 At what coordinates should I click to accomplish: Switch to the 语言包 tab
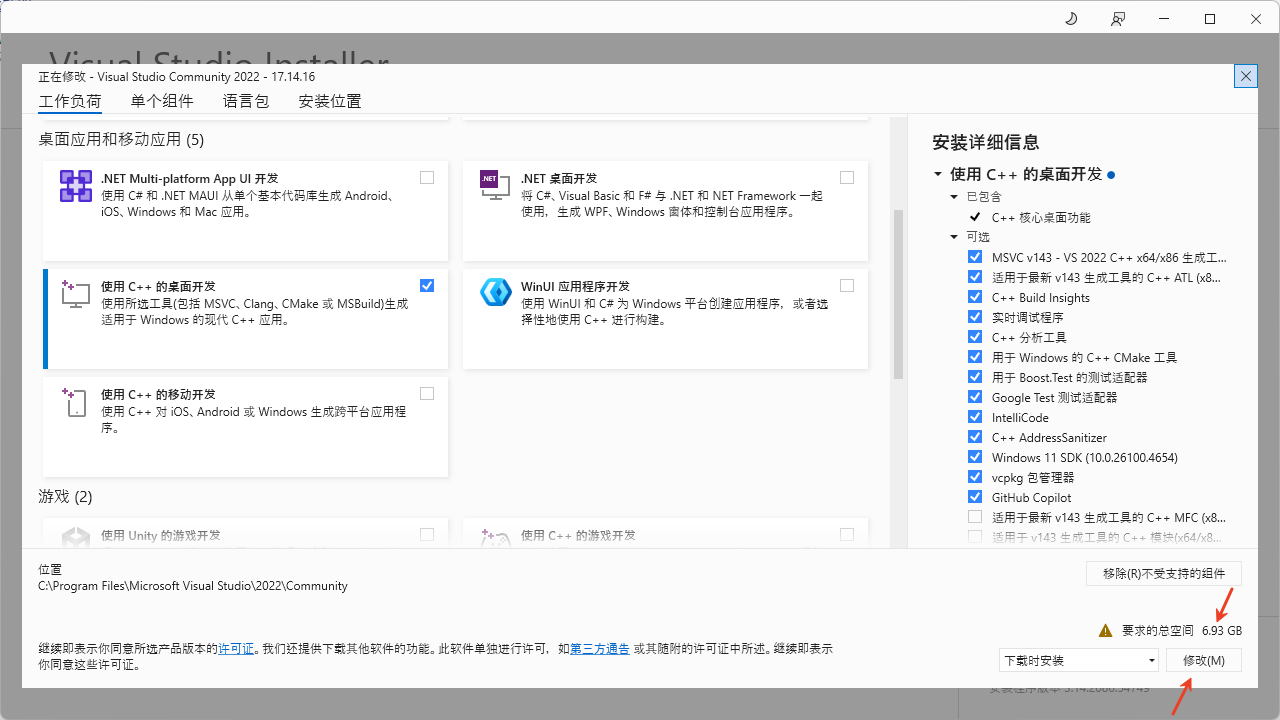[246, 101]
